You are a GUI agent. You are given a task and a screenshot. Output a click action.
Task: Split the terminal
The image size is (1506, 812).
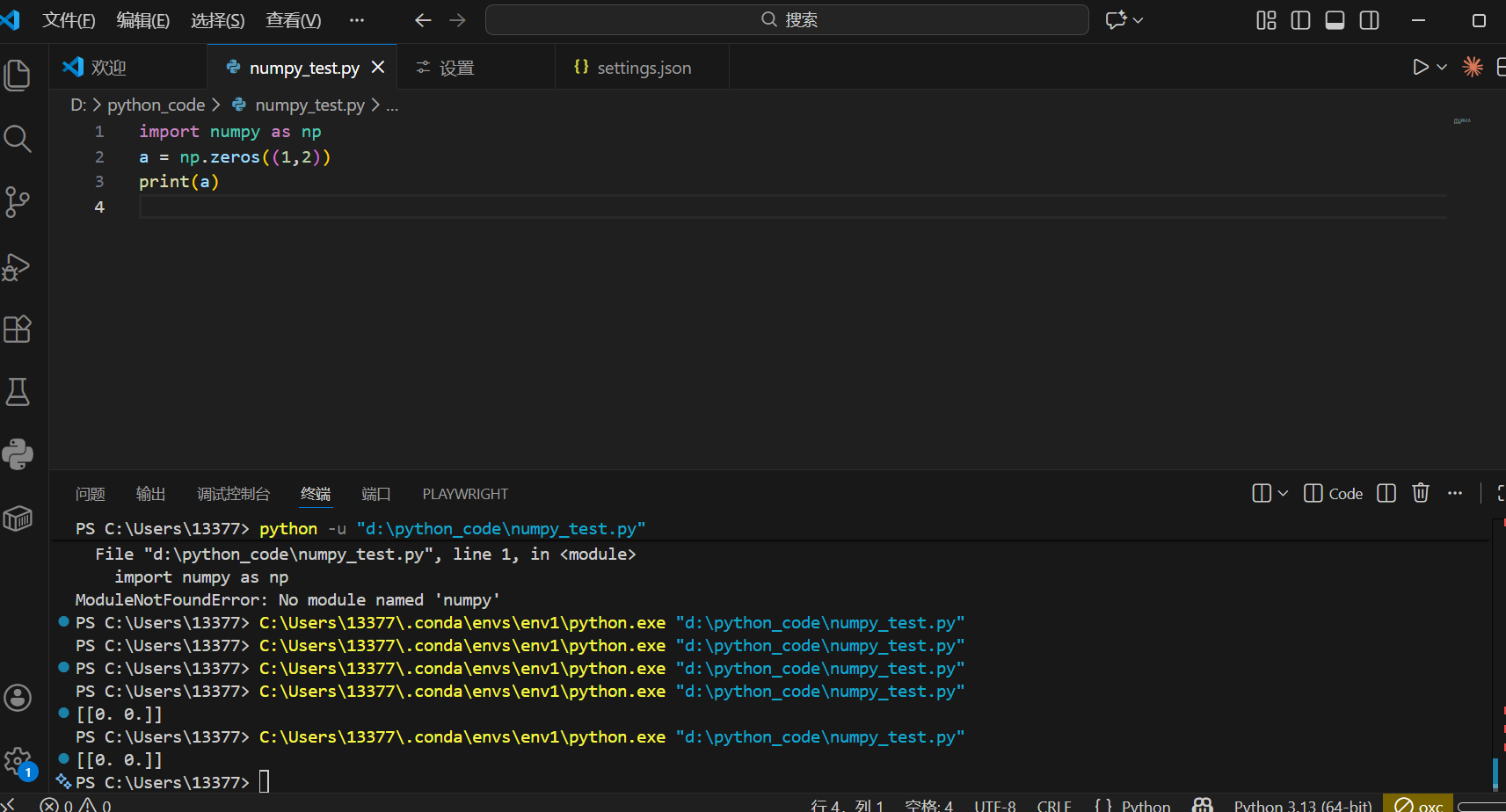click(x=1386, y=493)
